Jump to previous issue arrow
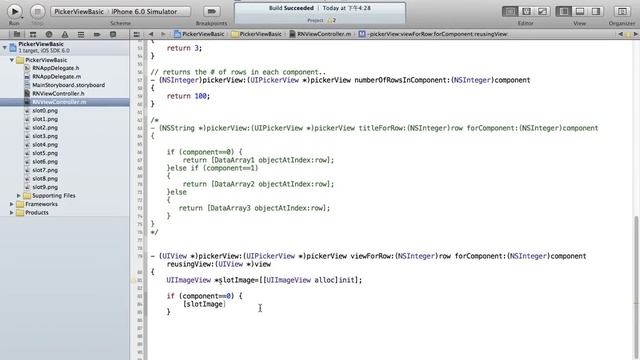The image size is (640, 360). (x=620, y=34)
